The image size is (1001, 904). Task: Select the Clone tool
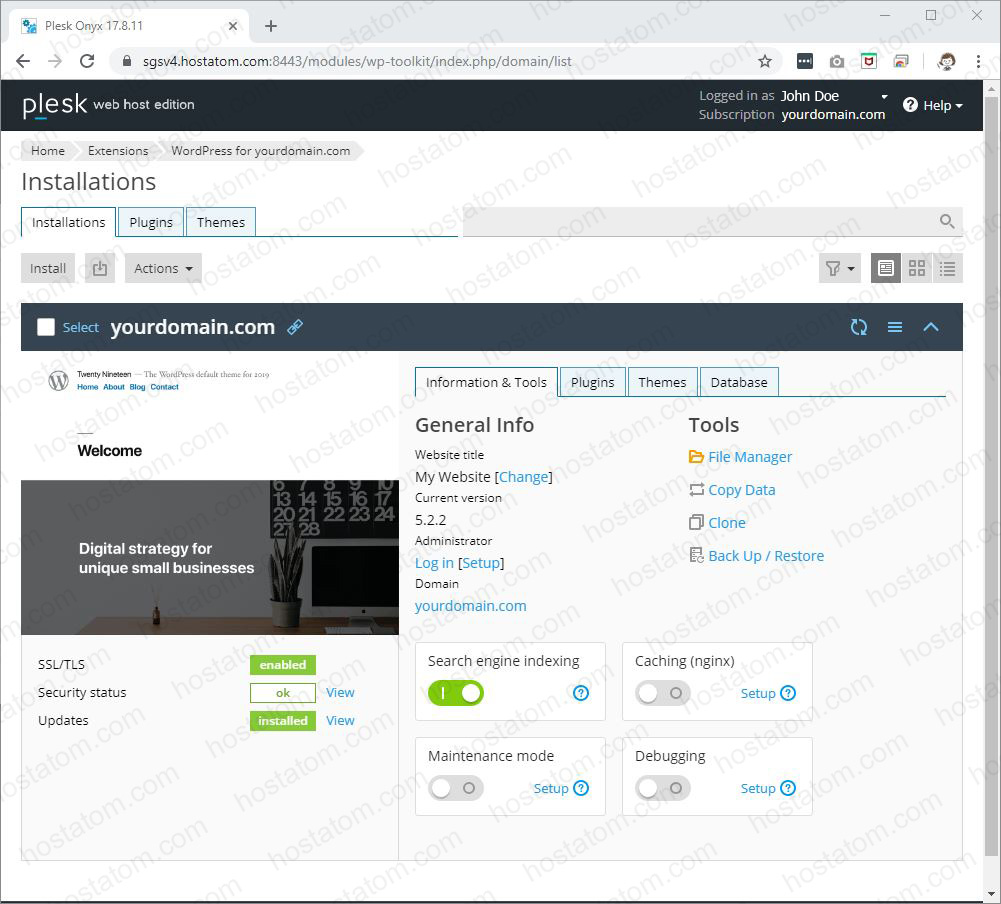point(725,522)
